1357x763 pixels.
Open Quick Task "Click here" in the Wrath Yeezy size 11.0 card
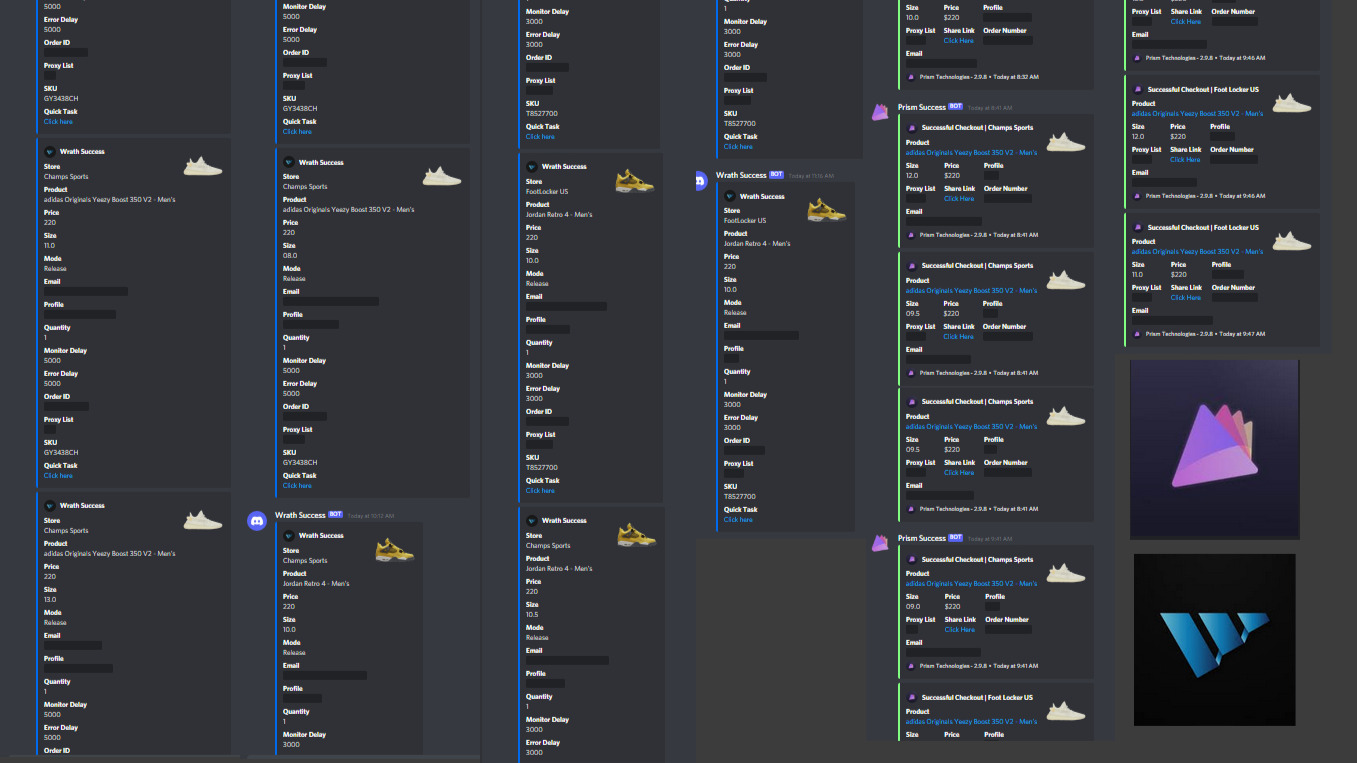click(x=58, y=475)
